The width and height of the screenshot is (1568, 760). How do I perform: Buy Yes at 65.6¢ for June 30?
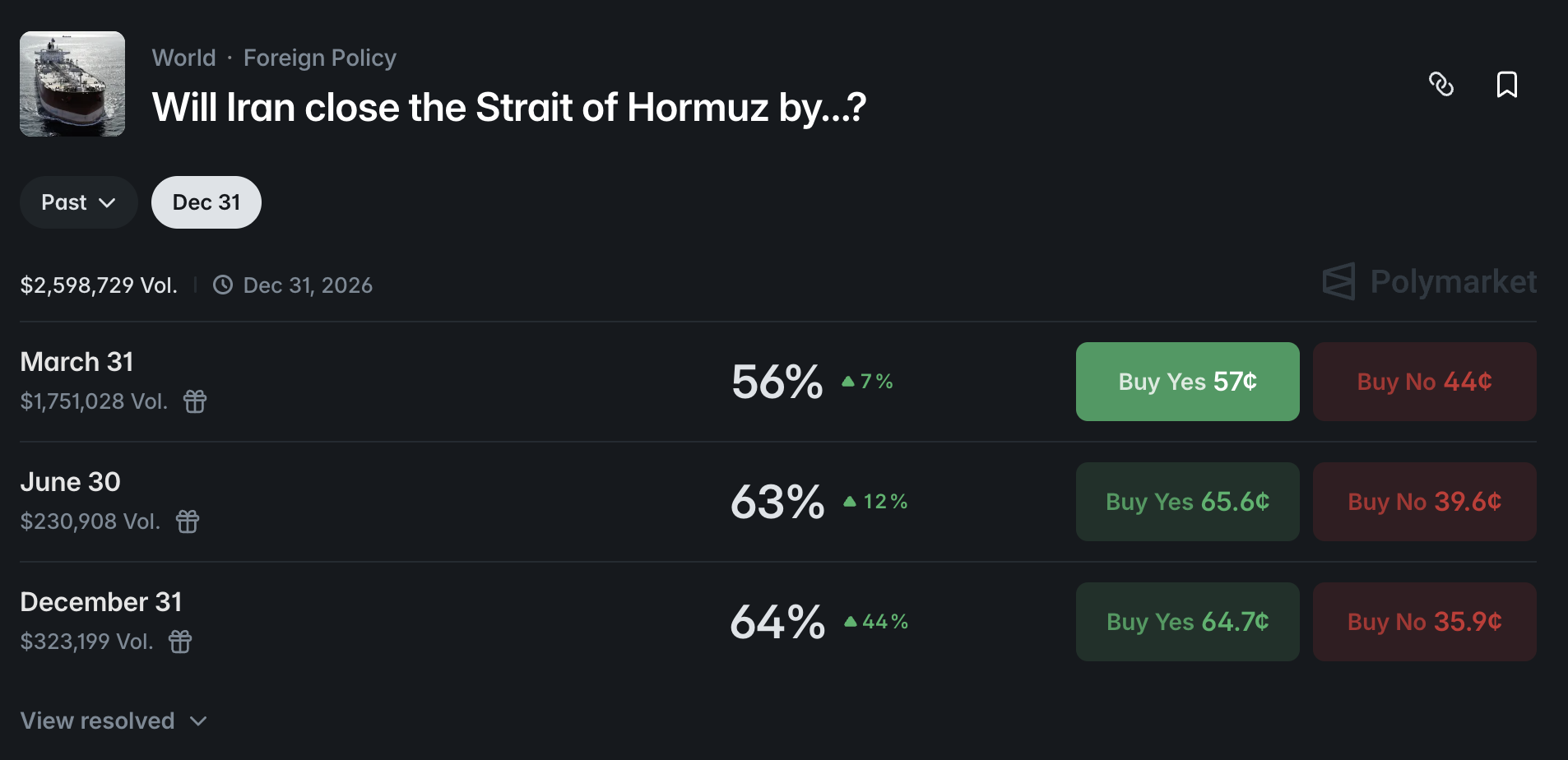tap(1187, 502)
